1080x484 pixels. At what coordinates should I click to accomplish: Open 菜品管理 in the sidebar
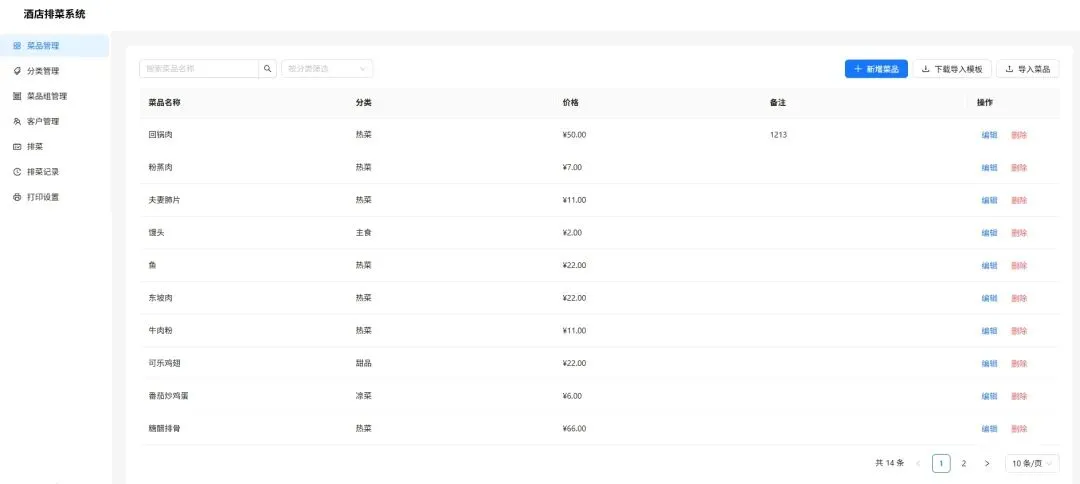coord(54,46)
